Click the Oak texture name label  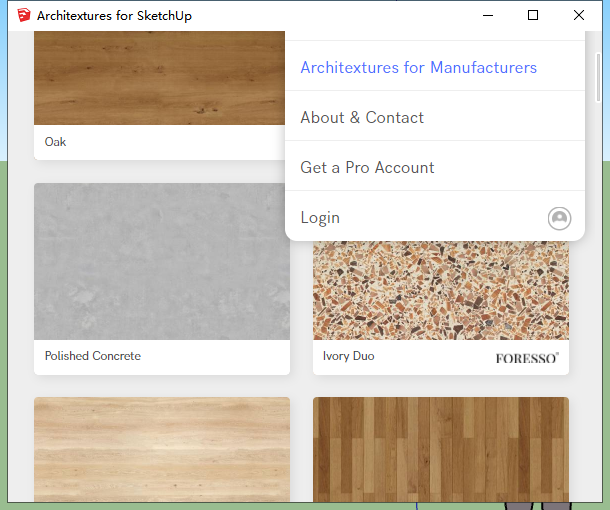(x=55, y=142)
